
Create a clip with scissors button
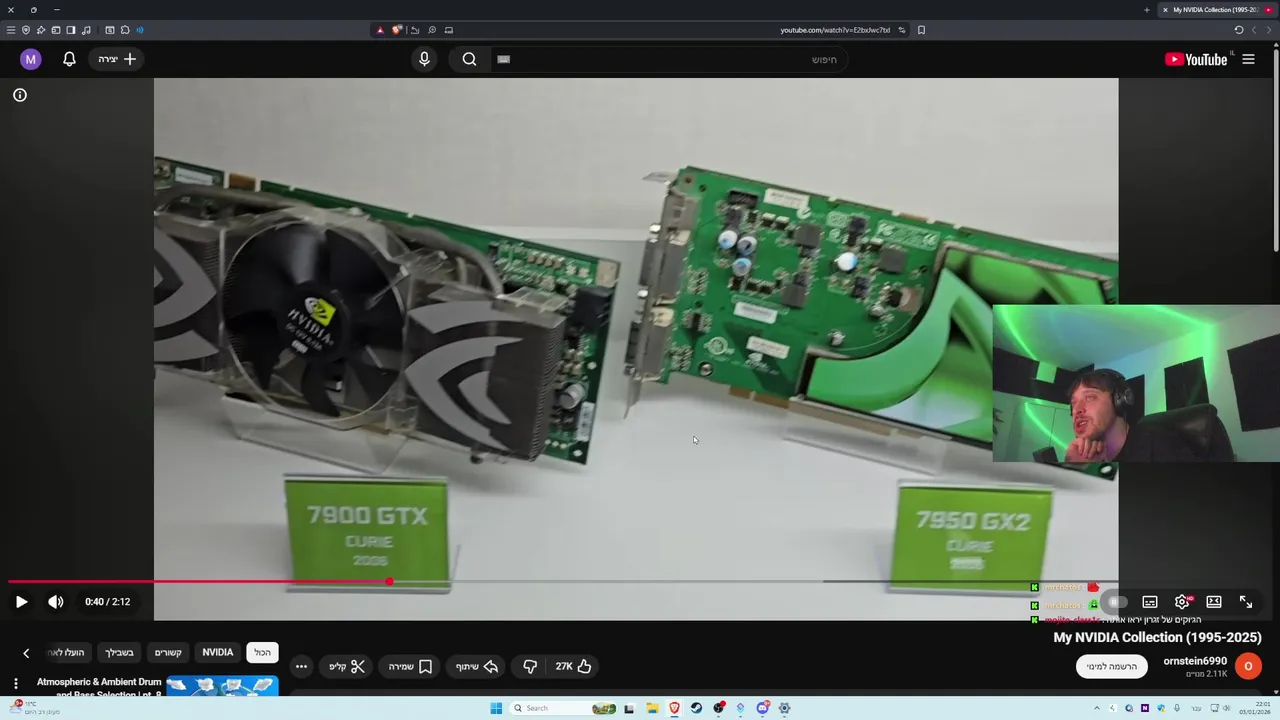347,666
